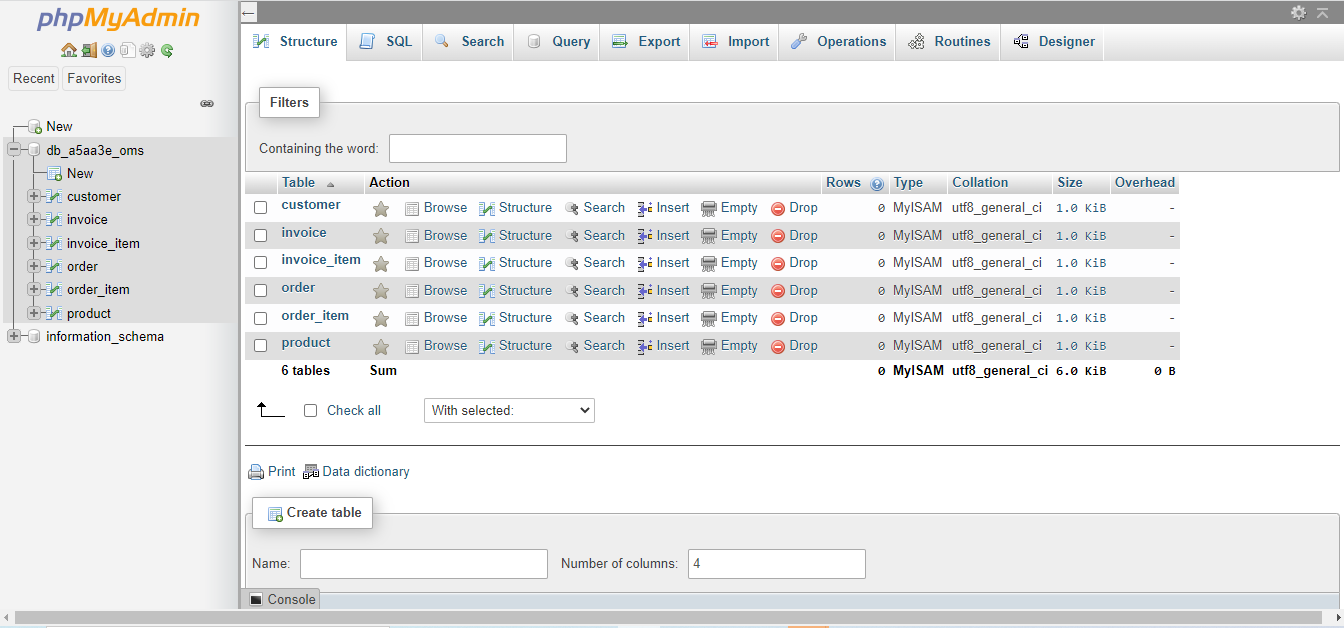Collapse the db_a5aa3e_oms database node

coord(14,150)
